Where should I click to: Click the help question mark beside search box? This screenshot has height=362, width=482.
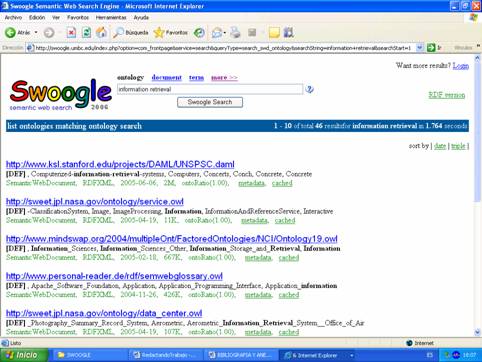tap(309, 89)
